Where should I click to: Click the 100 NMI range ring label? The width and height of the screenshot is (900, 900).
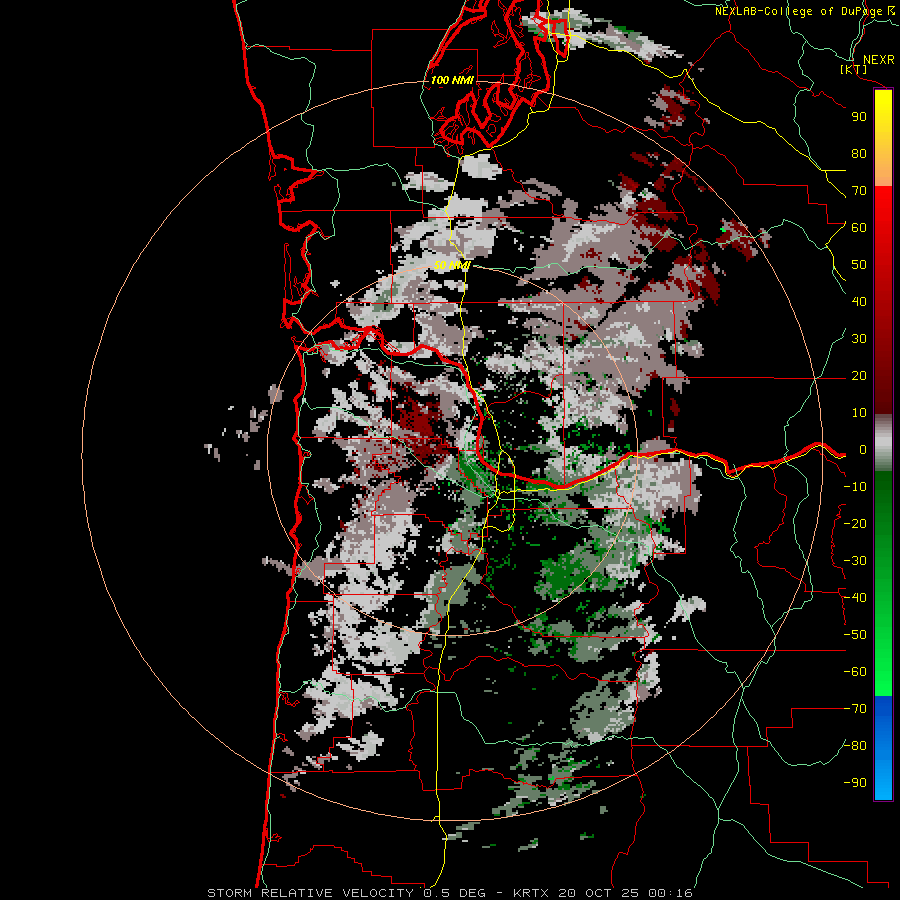452,80
